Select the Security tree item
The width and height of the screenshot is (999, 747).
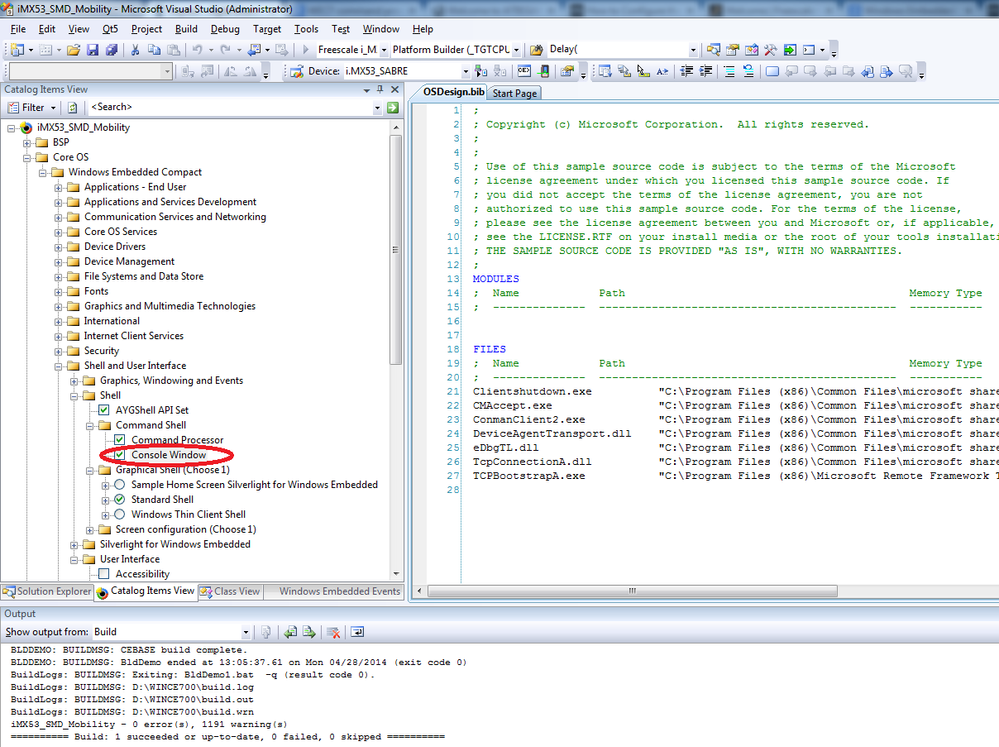tap(101, 351)
